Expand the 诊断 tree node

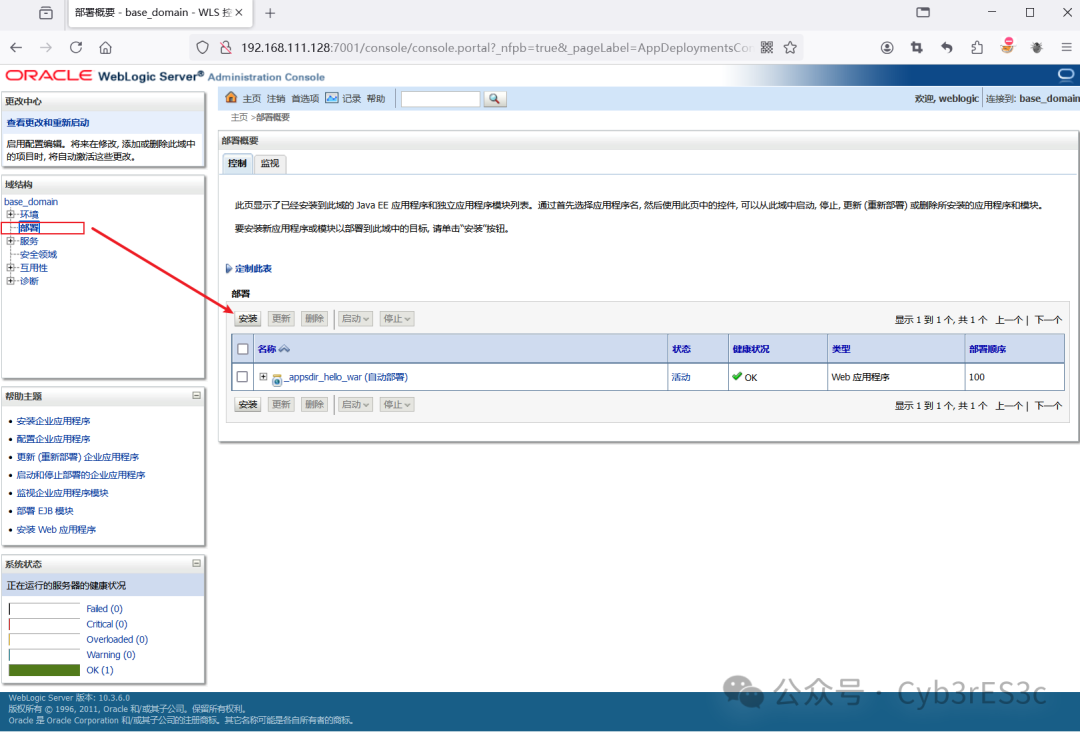click(10, 281)
